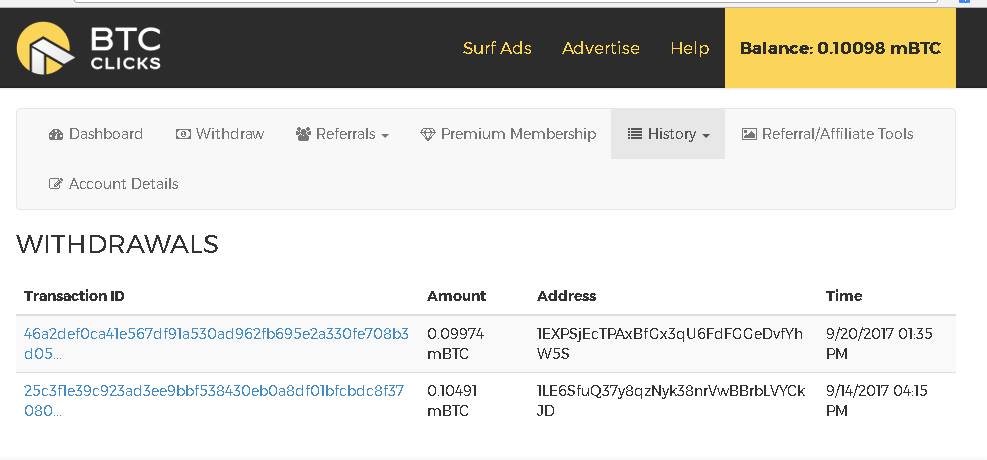987x460 pixels.
Task: Go to the Advertise page
Action: (601, 48)
